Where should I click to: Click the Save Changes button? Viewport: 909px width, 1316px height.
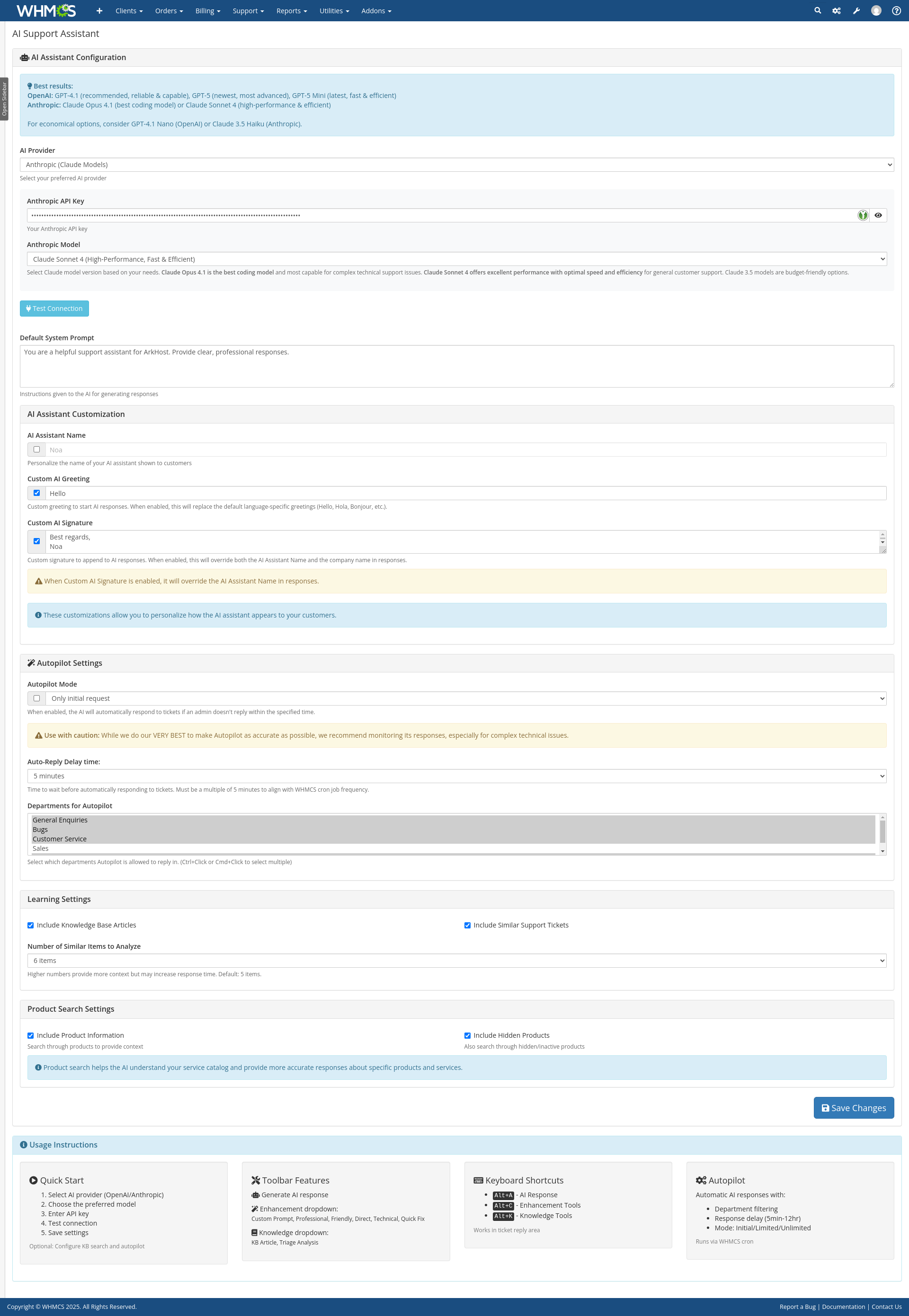[x=853, y=1108]
